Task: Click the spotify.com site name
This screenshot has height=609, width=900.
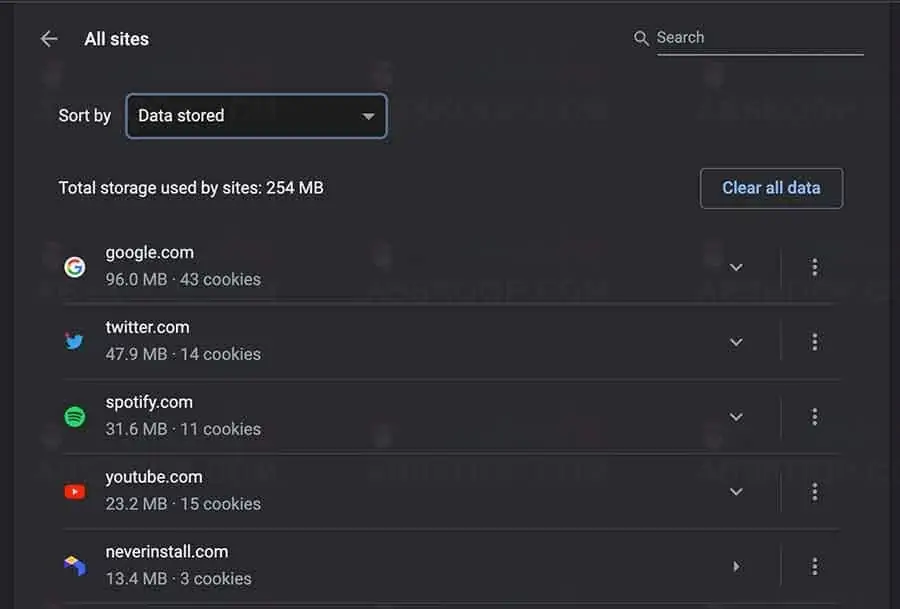Action: pyautogui.click(x=149, y=402)
